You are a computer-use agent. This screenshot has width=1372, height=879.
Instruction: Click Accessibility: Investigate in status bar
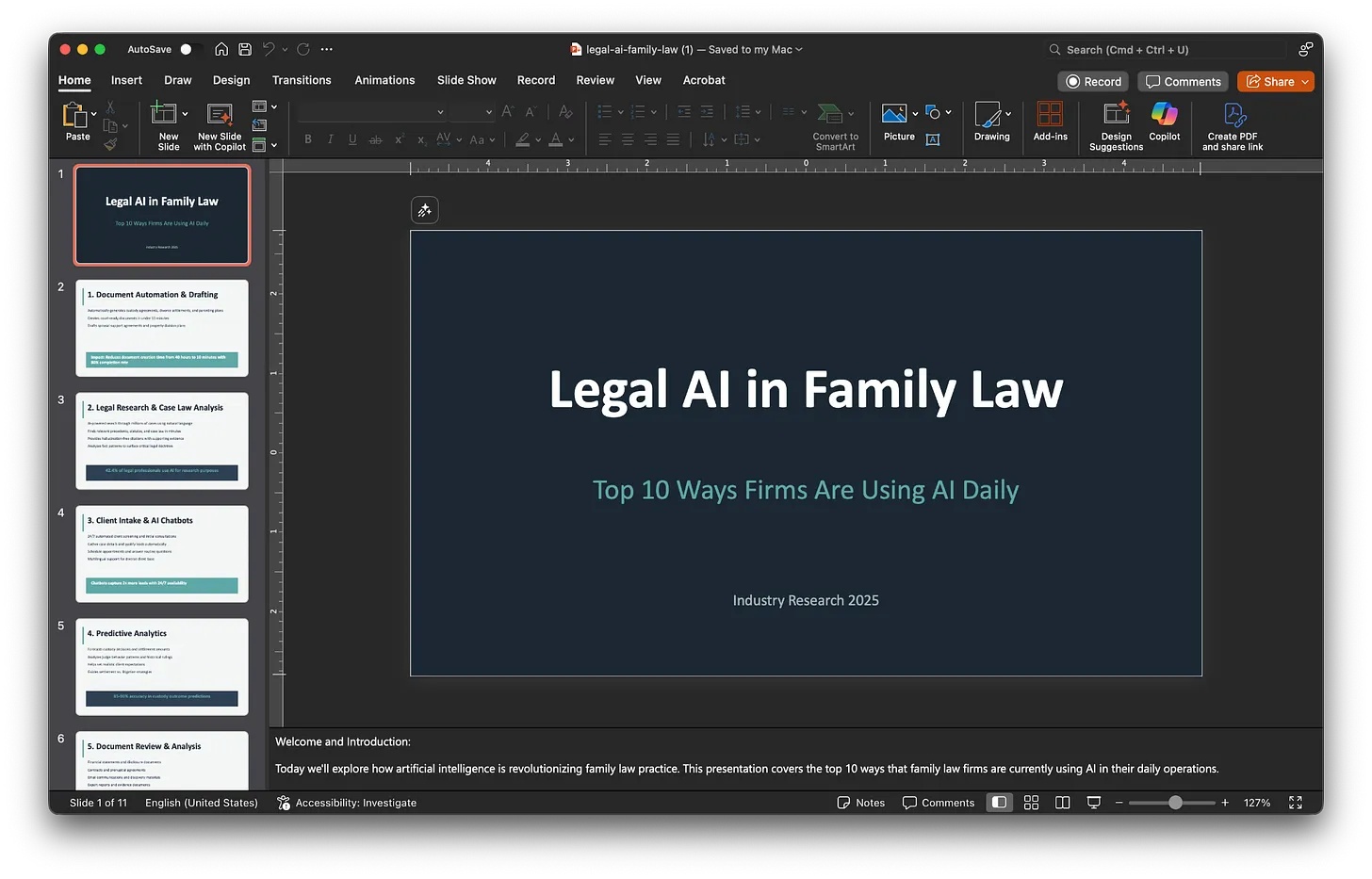pos(347,803)
